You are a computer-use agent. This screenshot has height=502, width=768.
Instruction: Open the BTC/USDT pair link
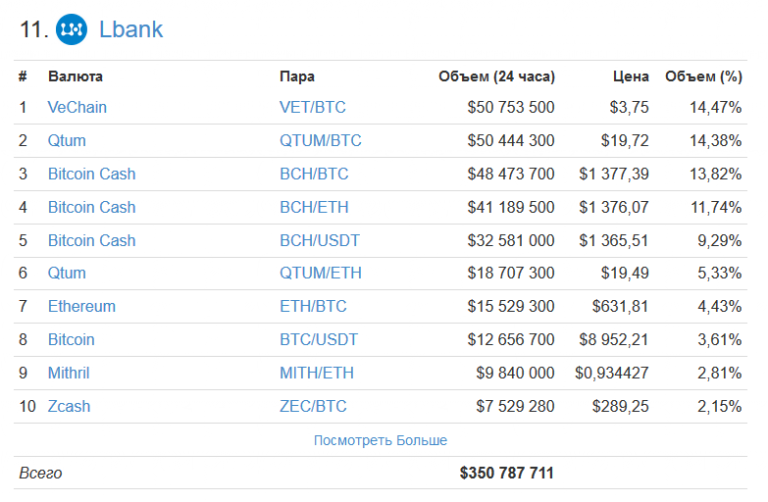tap(319, 340)
